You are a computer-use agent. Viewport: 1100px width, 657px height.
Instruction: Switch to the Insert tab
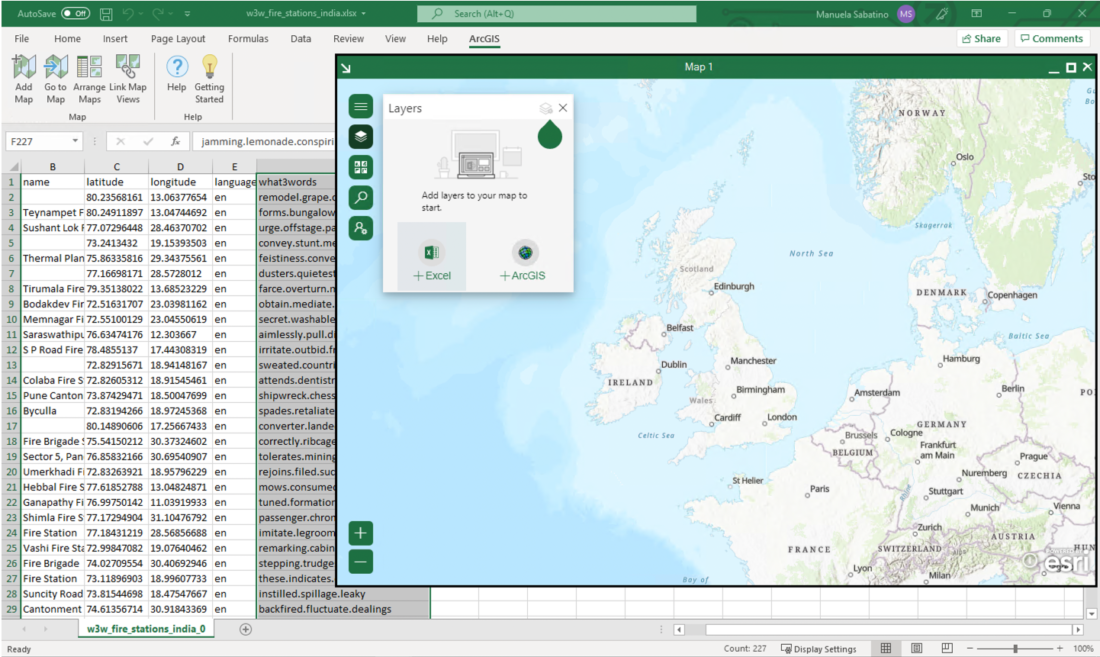coord(115,39)
